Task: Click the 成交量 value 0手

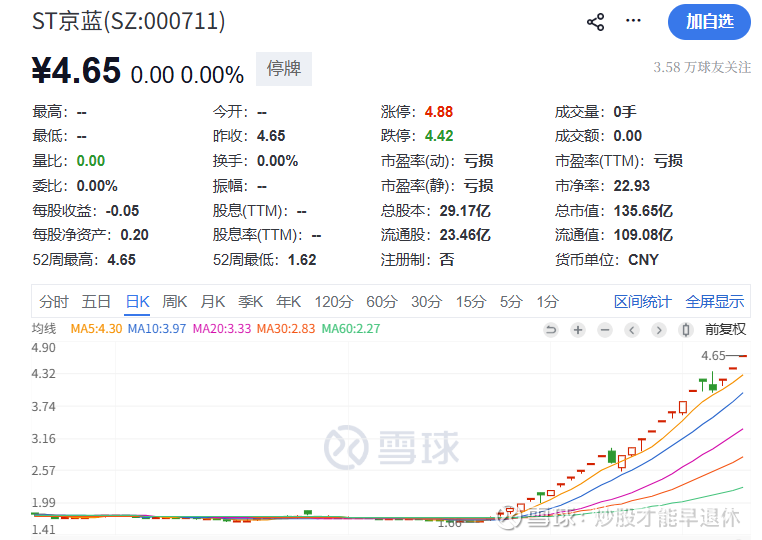Action: 624,112
